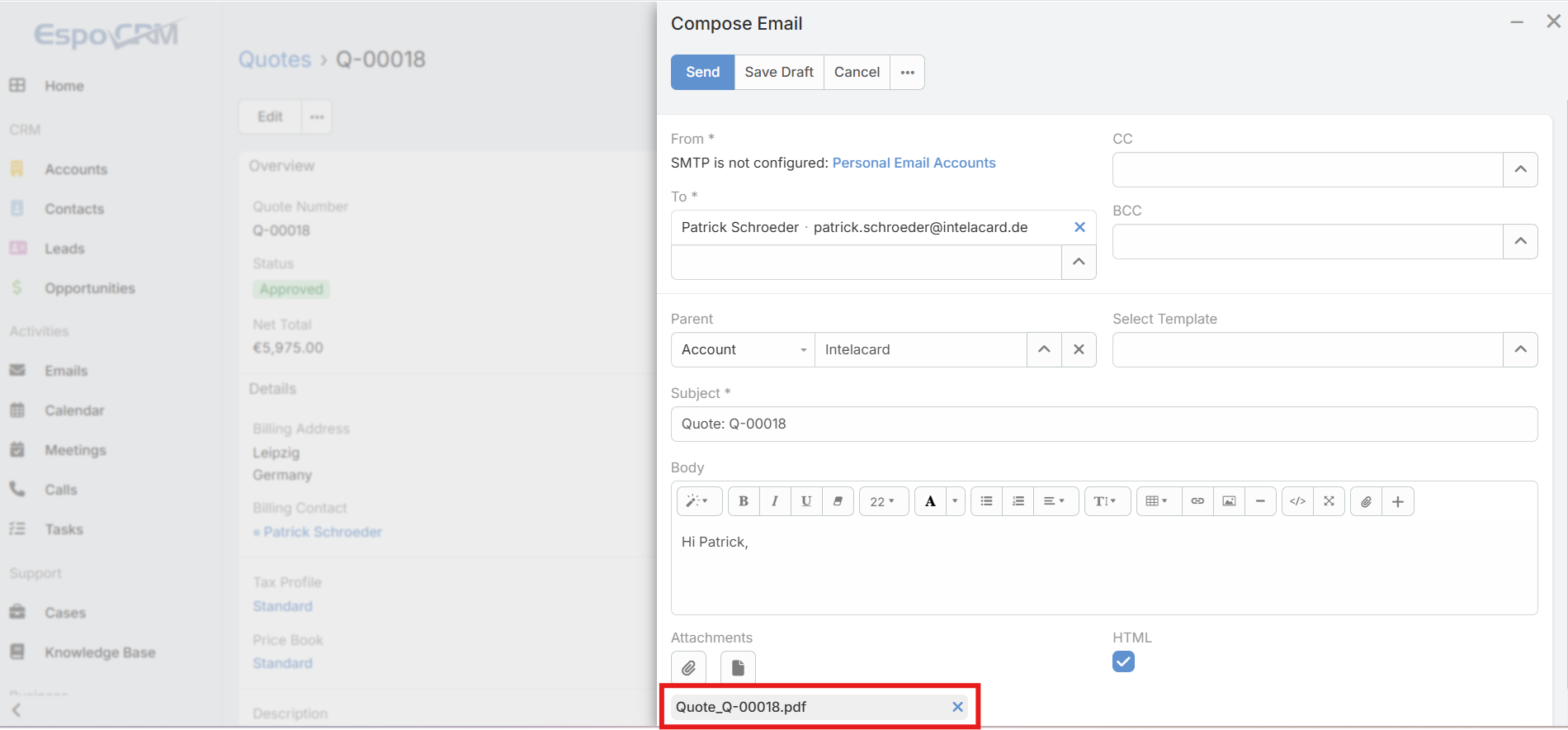1568x730 pixels.
Task: Save the email as draft
Action: (x=779, y=72)
